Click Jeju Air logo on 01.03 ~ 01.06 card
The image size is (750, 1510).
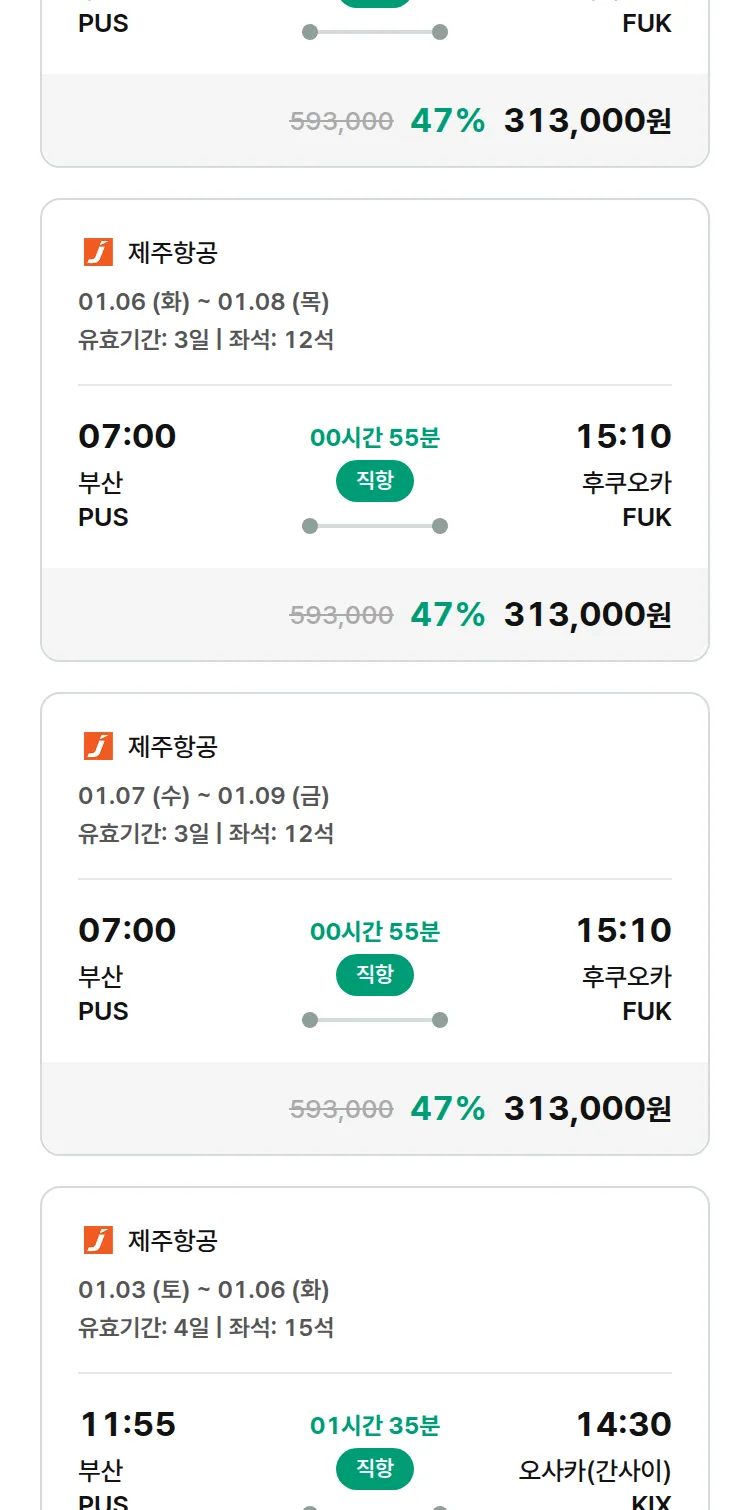point(98,1240)
